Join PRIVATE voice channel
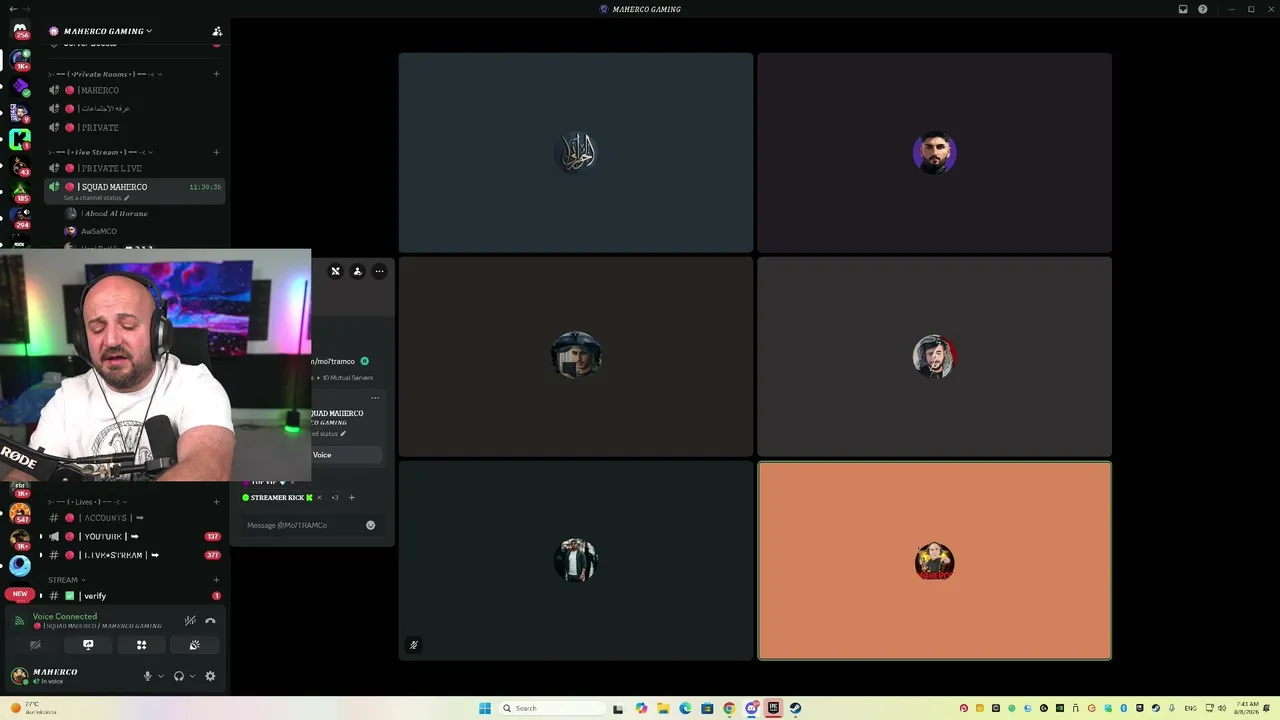1280x720 pixels. click(134, 127)
